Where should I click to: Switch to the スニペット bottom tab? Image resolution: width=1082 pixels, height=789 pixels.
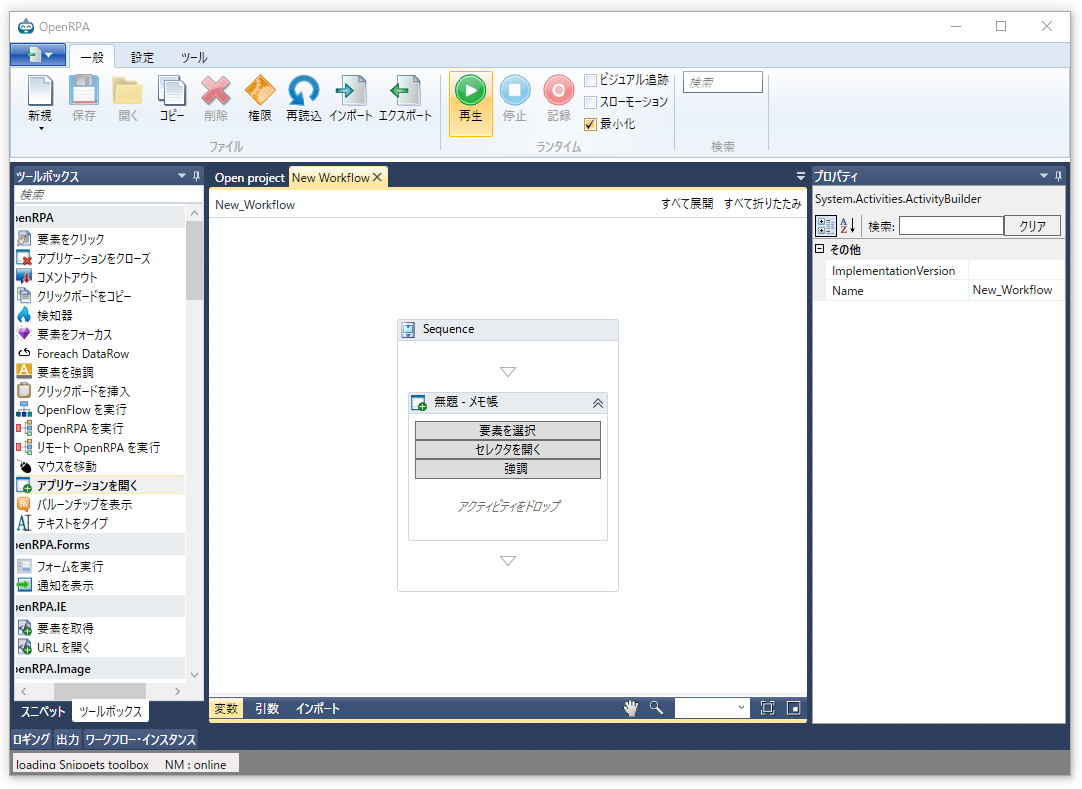point(43,712)
